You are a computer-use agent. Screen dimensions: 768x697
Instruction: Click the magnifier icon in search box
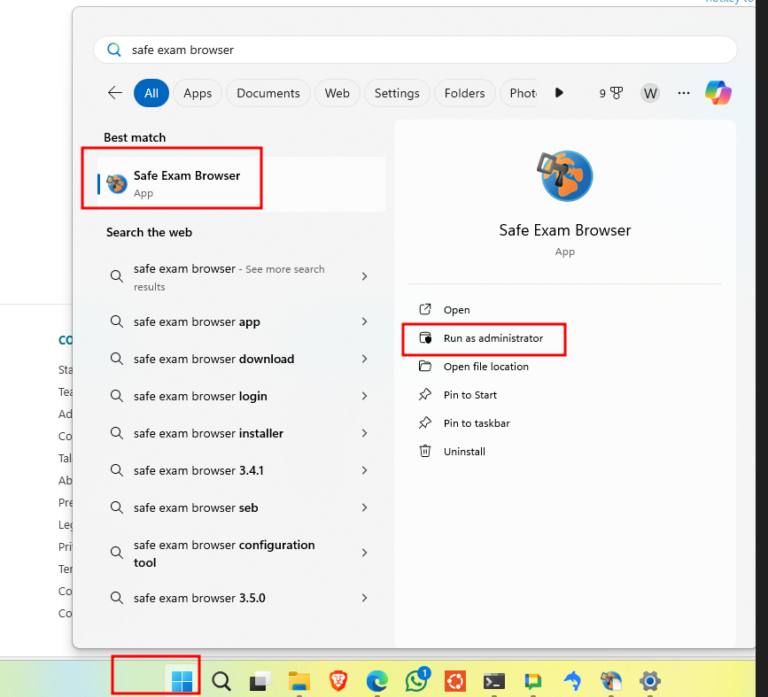pyautogui.click(x=114, y=49)
